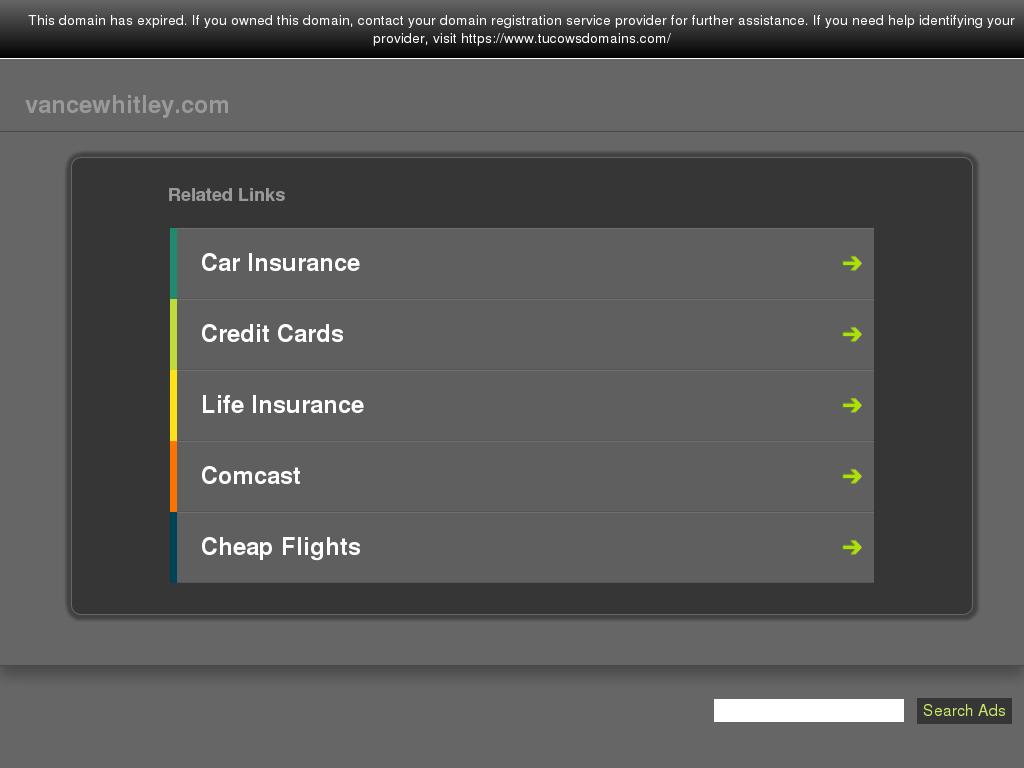
Task: Click the arrow icon beside Credit Cards
Action: [x=851, y=334]
